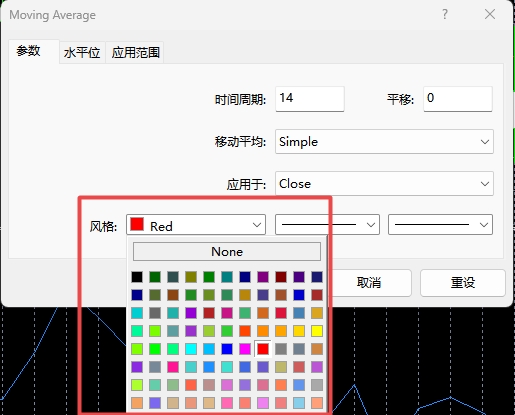The width and height of the screenshot is (515, 415).
Task: Select the sky blue swatch in bottom palette row
Action: coord(299,403)
